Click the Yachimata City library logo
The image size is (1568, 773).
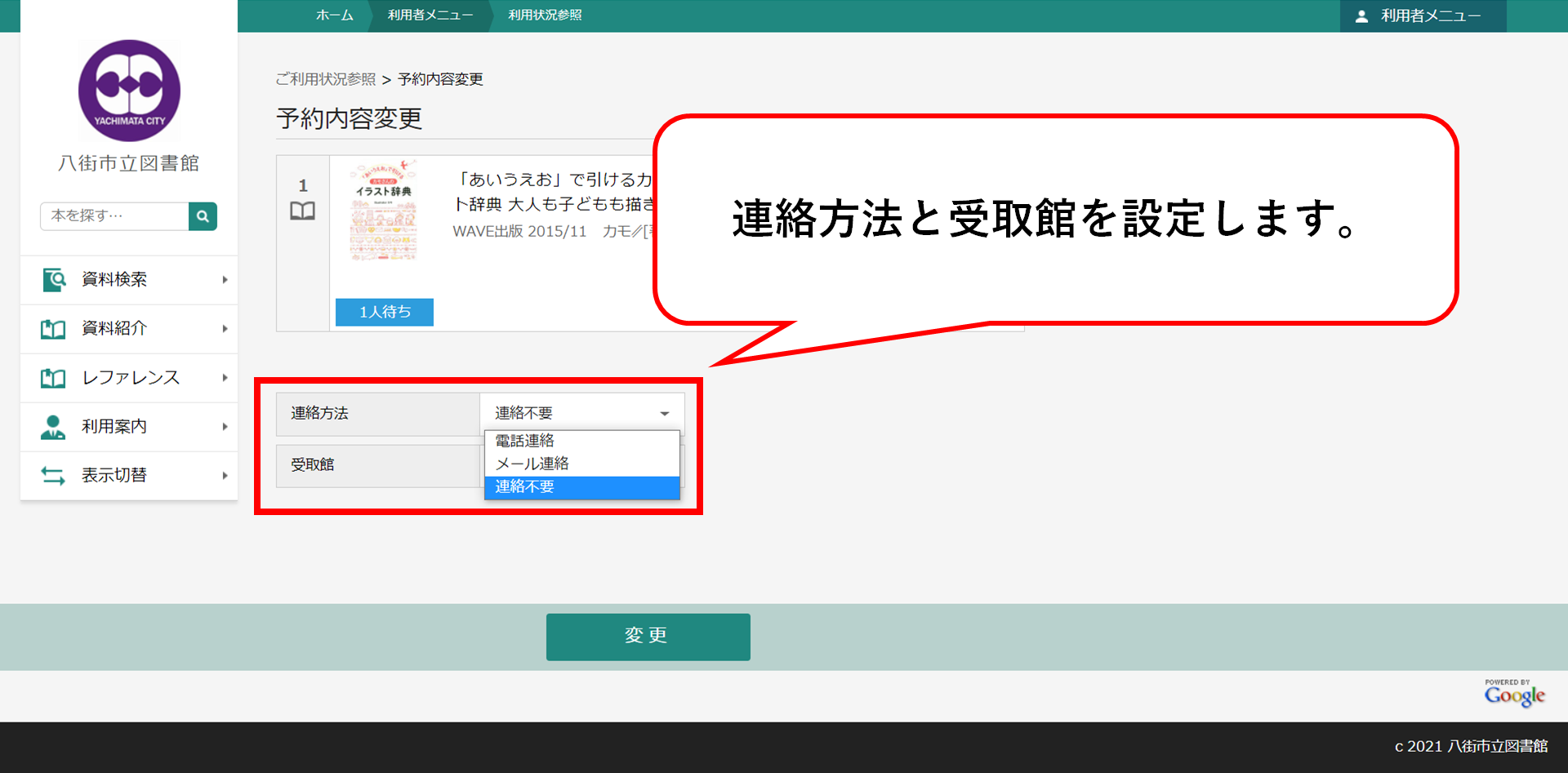tap(129, 91)
